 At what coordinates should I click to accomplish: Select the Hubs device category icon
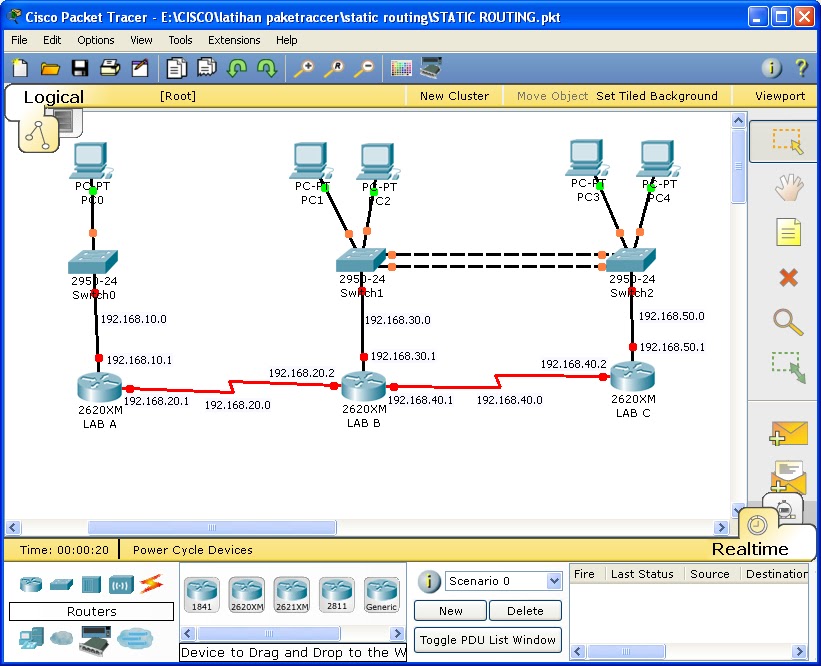[91, 584]
